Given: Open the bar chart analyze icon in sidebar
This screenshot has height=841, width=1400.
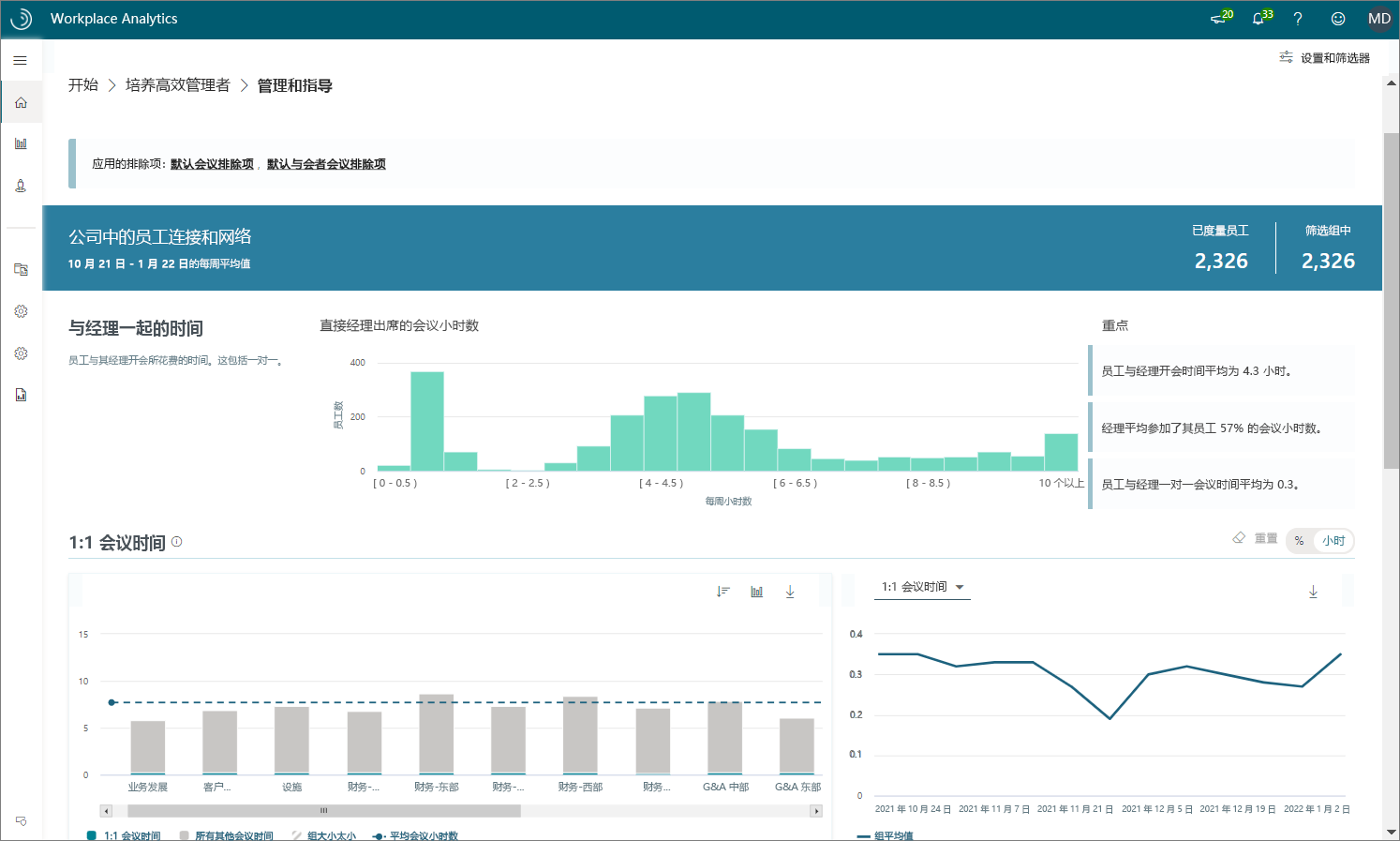Looking at the screenshot, I should coord(21,143).
